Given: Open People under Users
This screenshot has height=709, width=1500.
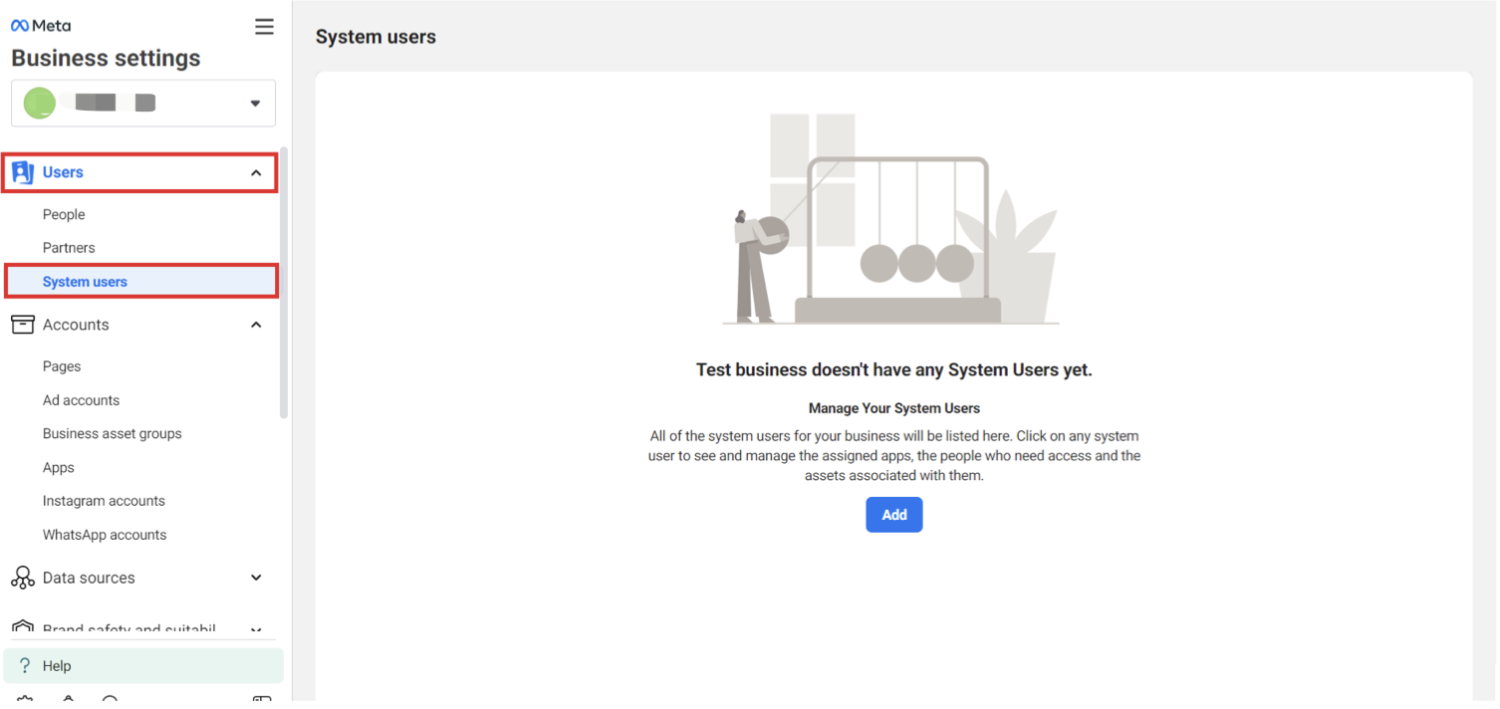Looking at the screenshot, I should 64,215.
